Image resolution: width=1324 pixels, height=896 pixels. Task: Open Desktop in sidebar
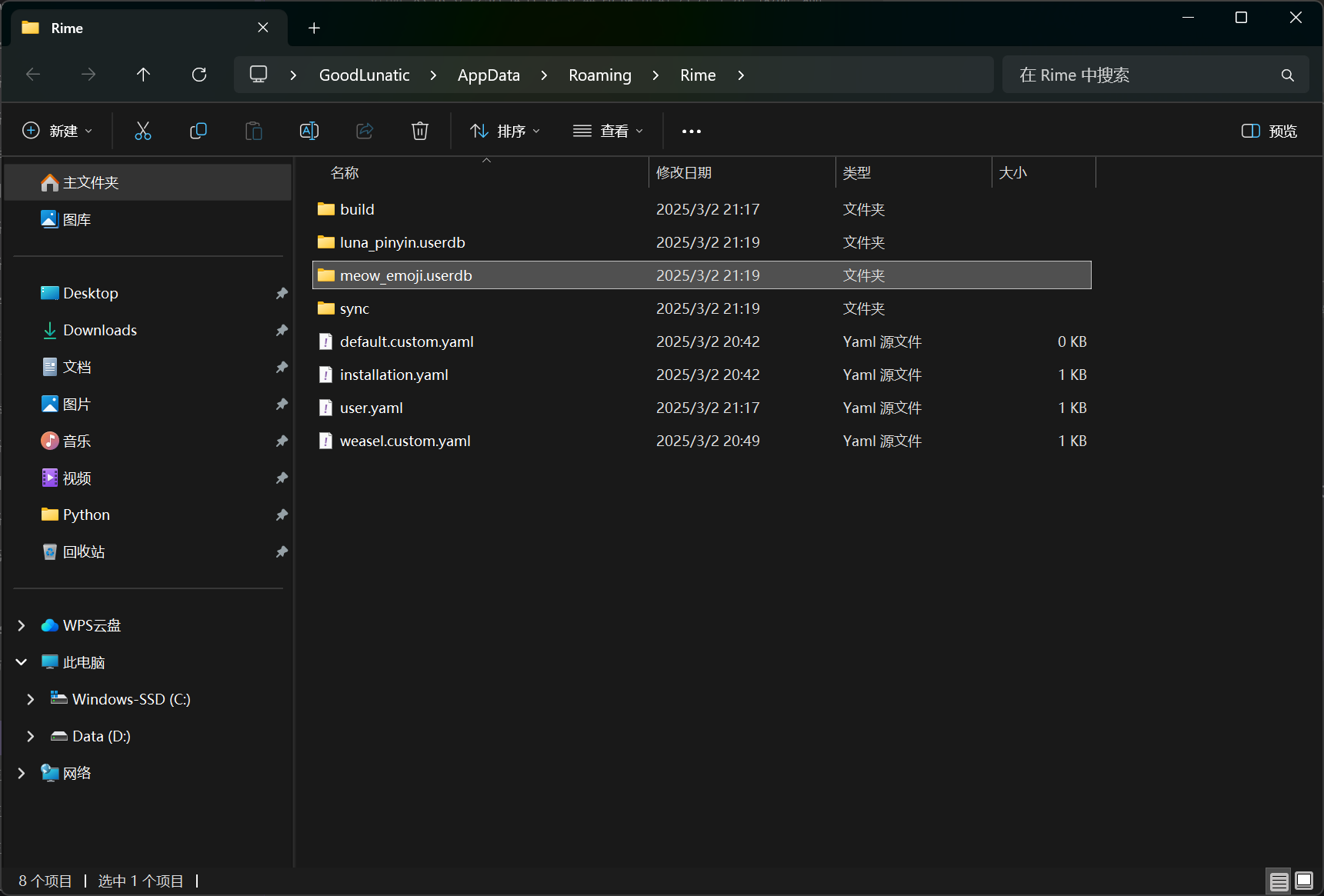click(x=148, y=293)
